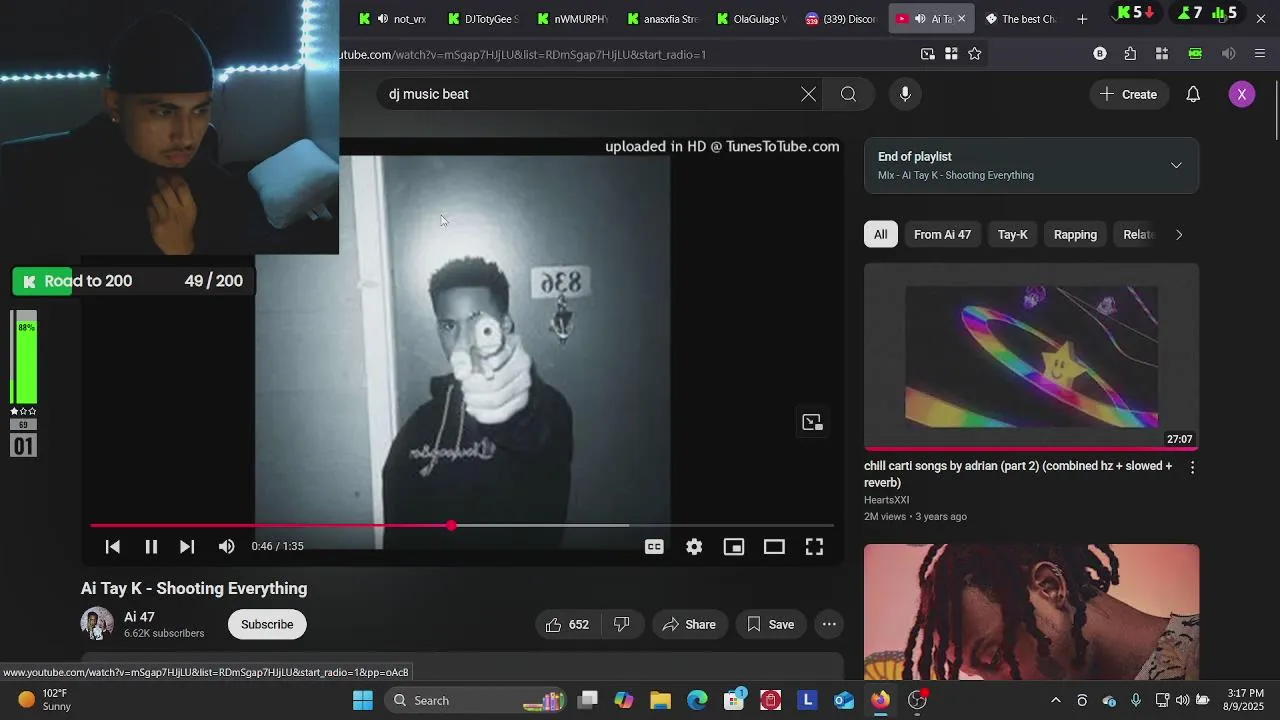Image resolution: width=1280 pixels, height=720 pixels.
Task: Open the video player settings gear
Action: (694, 546)
